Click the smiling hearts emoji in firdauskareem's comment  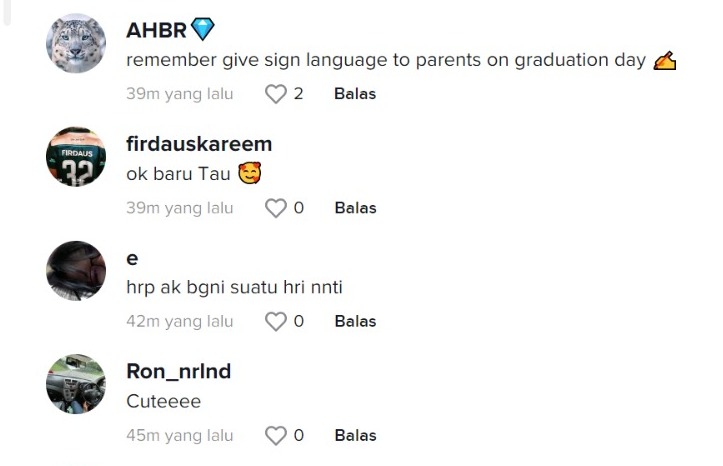[x=249, y=174]
